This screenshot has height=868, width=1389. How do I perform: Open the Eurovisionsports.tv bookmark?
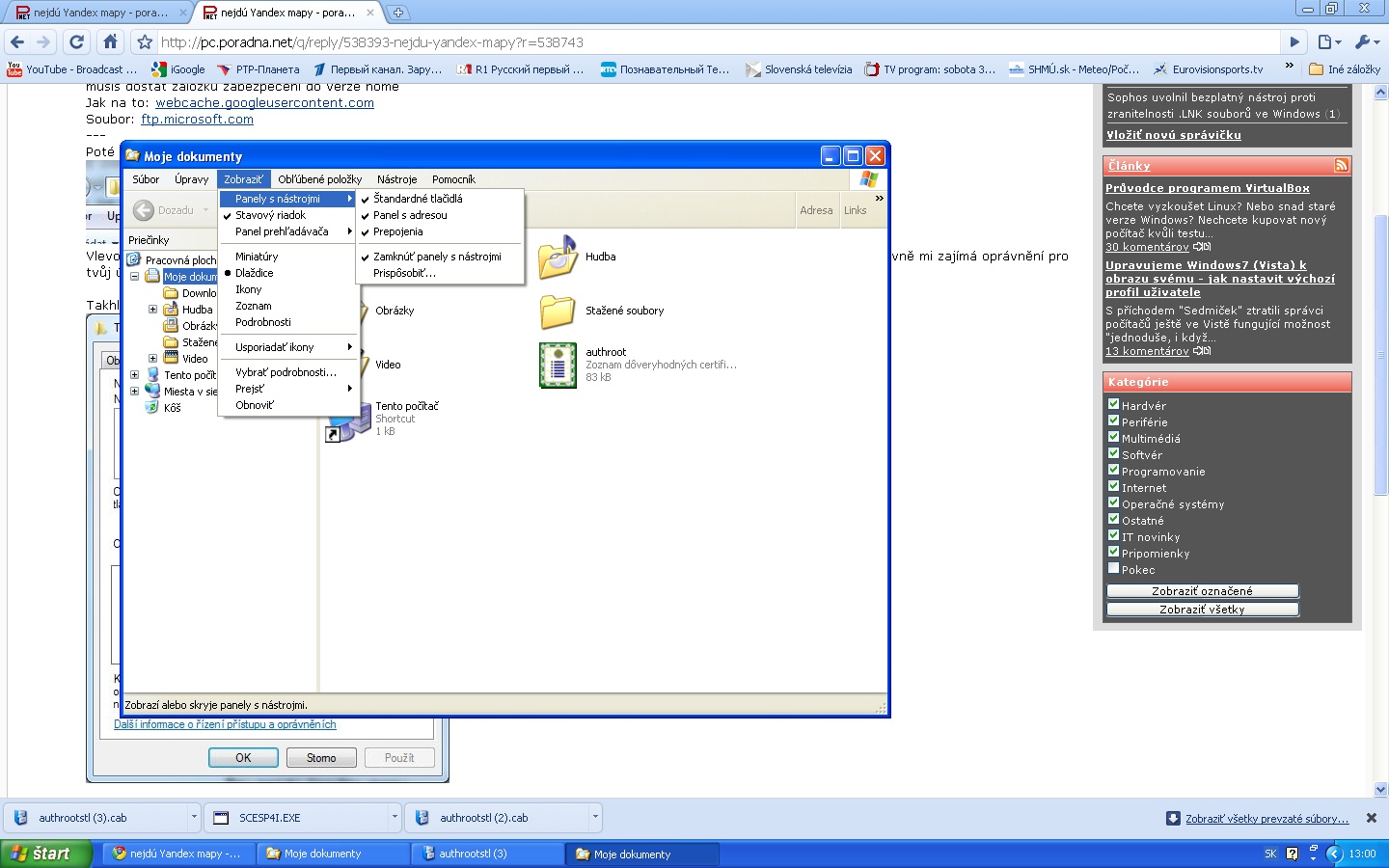1209,69
